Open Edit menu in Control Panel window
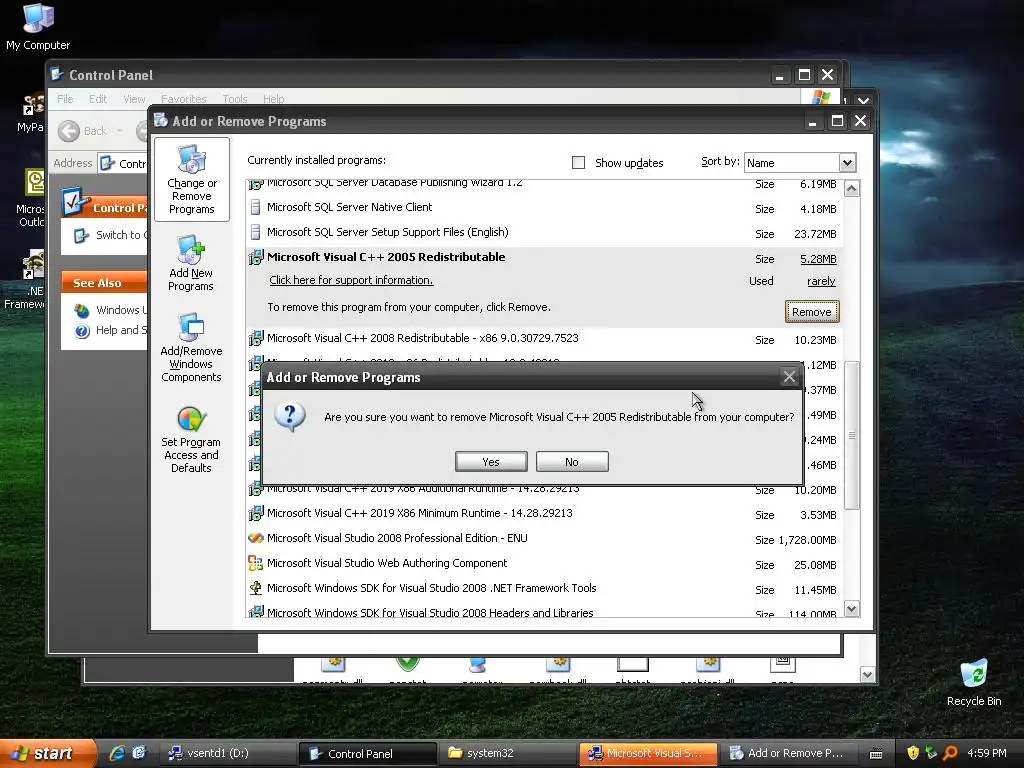Image resolution: width=1024 pixels, height=768 pixels. [98, 99]
